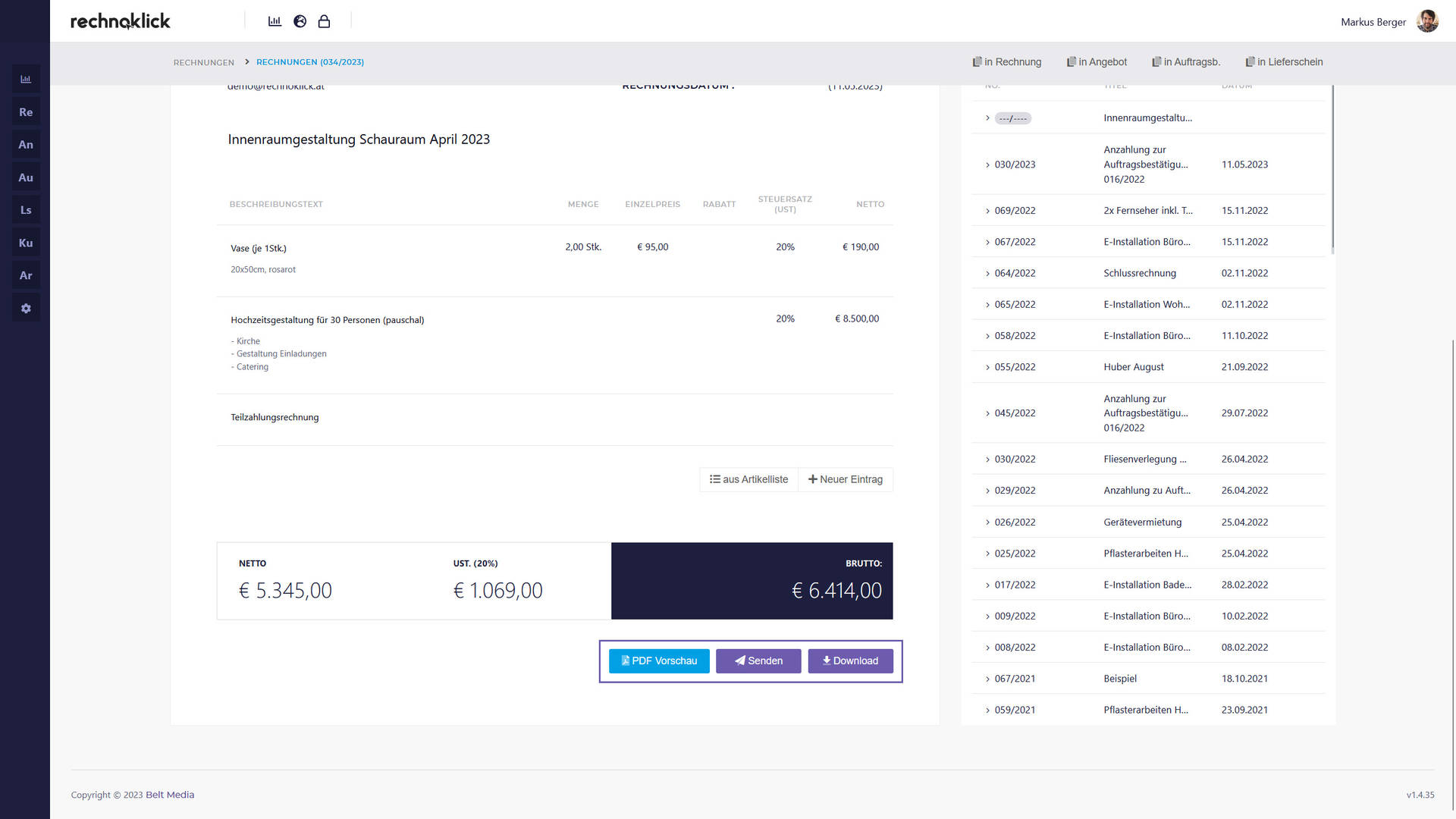Image resolution: width=1456 pixels, height=819 pixels.
Task: Open the statistics chart icon in top bar
Action: (275, 21)
